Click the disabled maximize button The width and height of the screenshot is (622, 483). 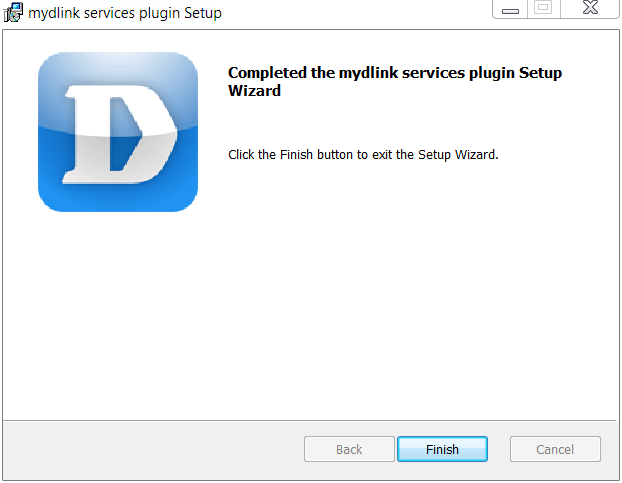click(543, 8)
